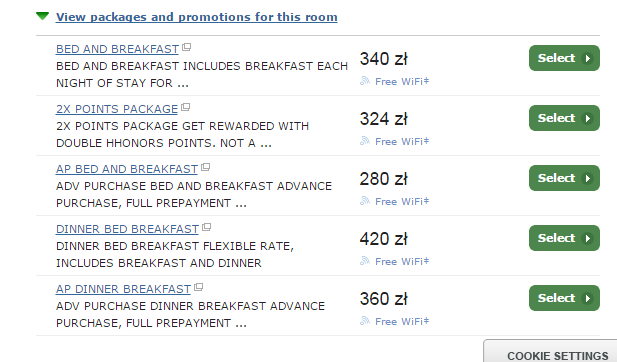Open DINNER BED BREAKFAST link
The image size is (617, 362).
coord(127,229)
